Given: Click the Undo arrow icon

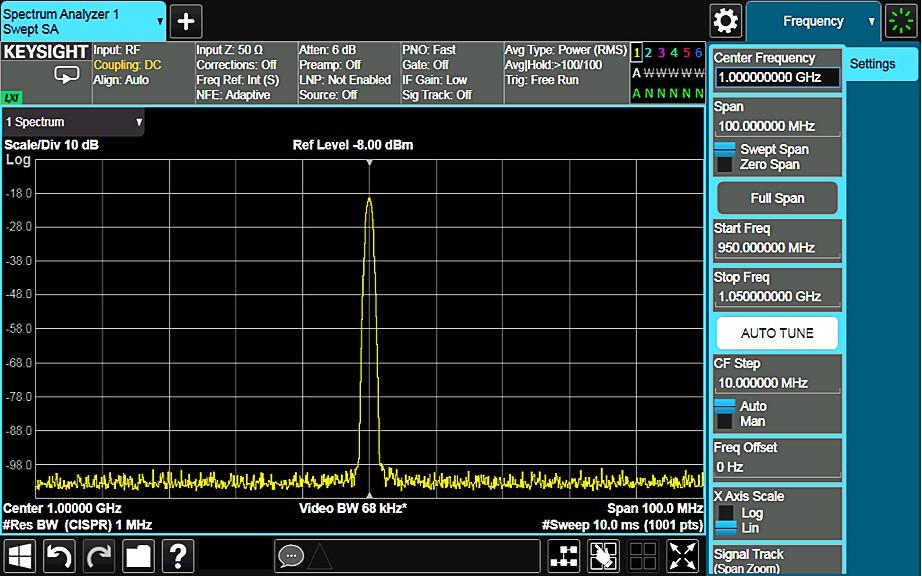Looking at the screenshot, I should click(x=60, y=556).
